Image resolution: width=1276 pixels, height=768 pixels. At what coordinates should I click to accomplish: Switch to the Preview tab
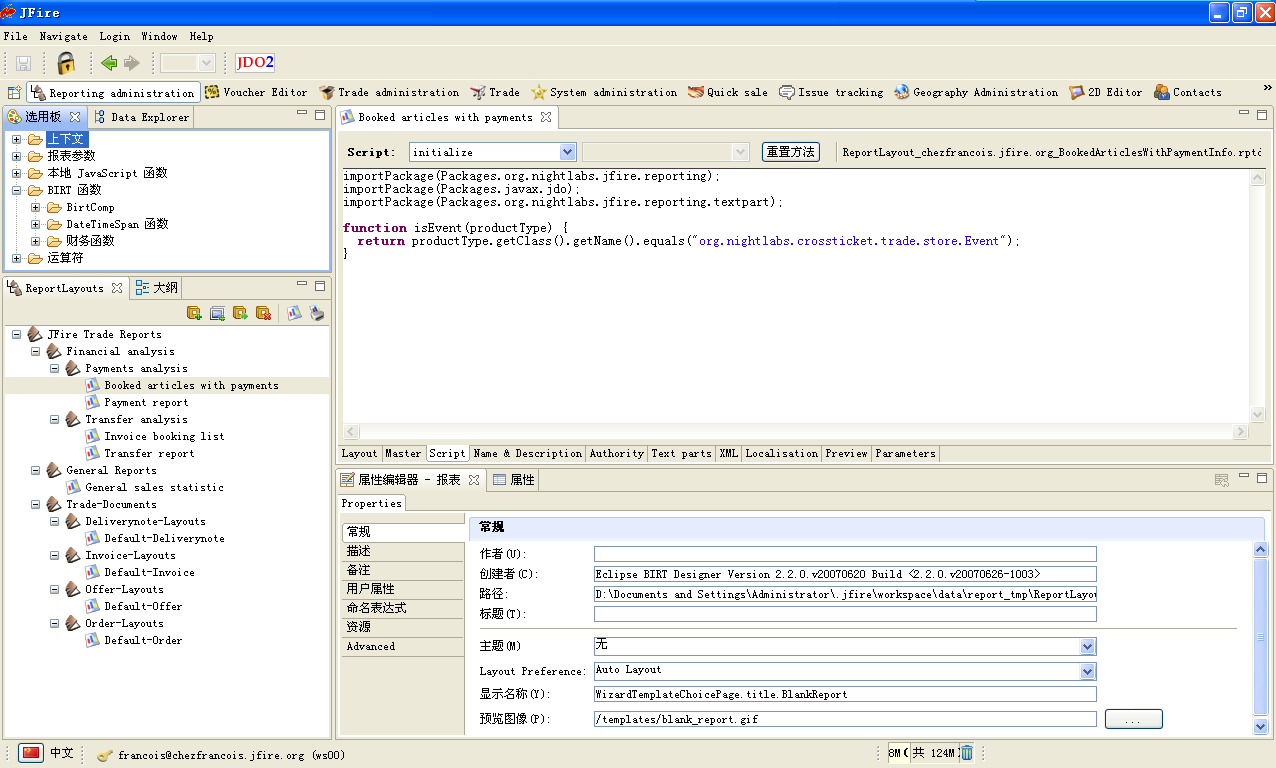(846, 453)
